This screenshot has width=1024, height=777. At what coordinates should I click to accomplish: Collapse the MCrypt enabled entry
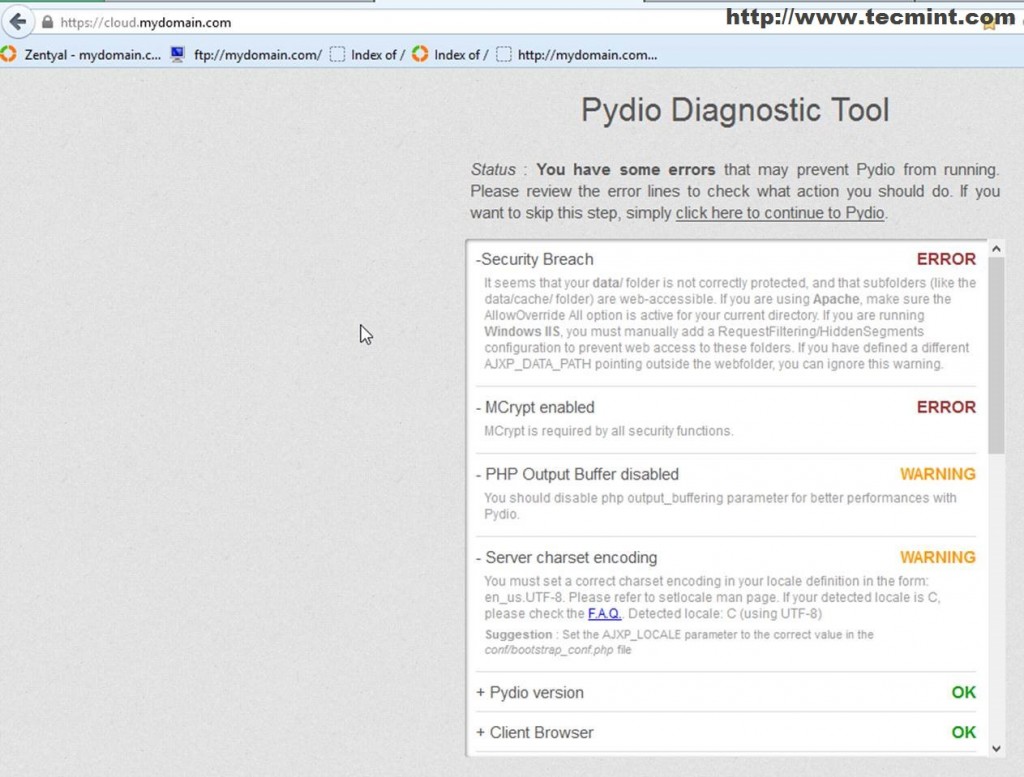[x=535, y=407]
